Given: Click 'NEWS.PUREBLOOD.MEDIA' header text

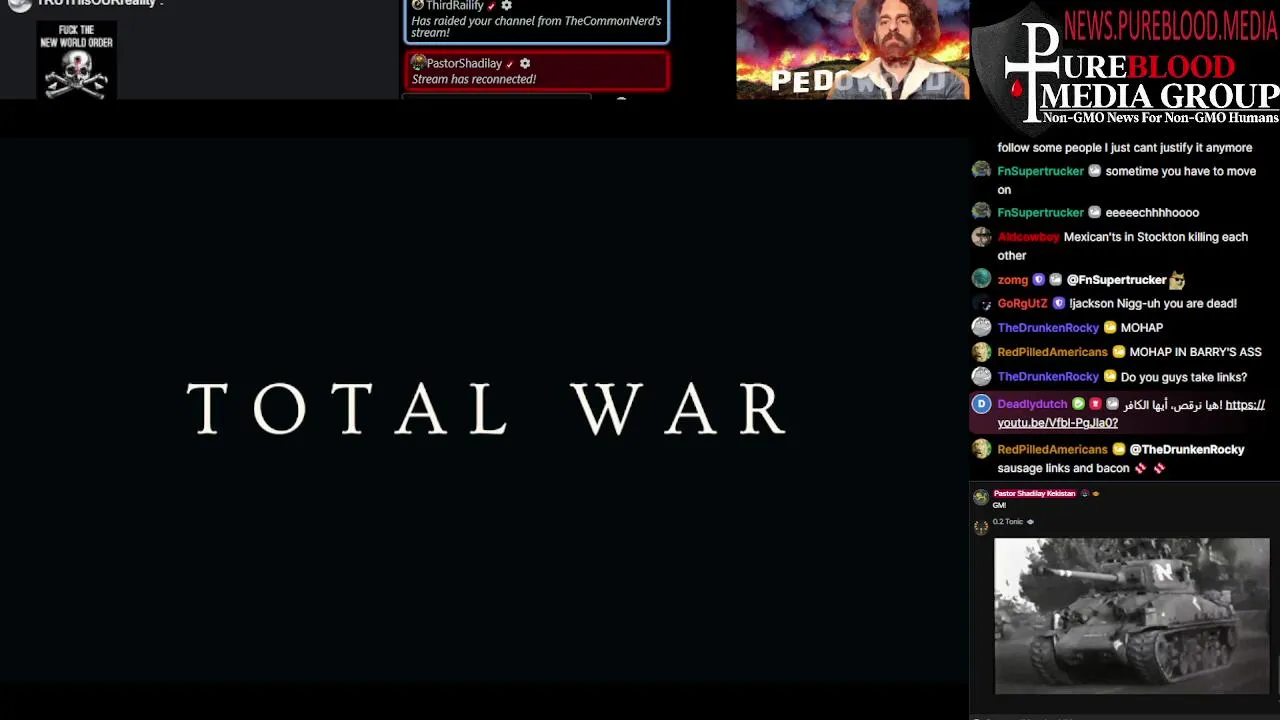Looking at the screenshot, I should [x=1170, y=26].
